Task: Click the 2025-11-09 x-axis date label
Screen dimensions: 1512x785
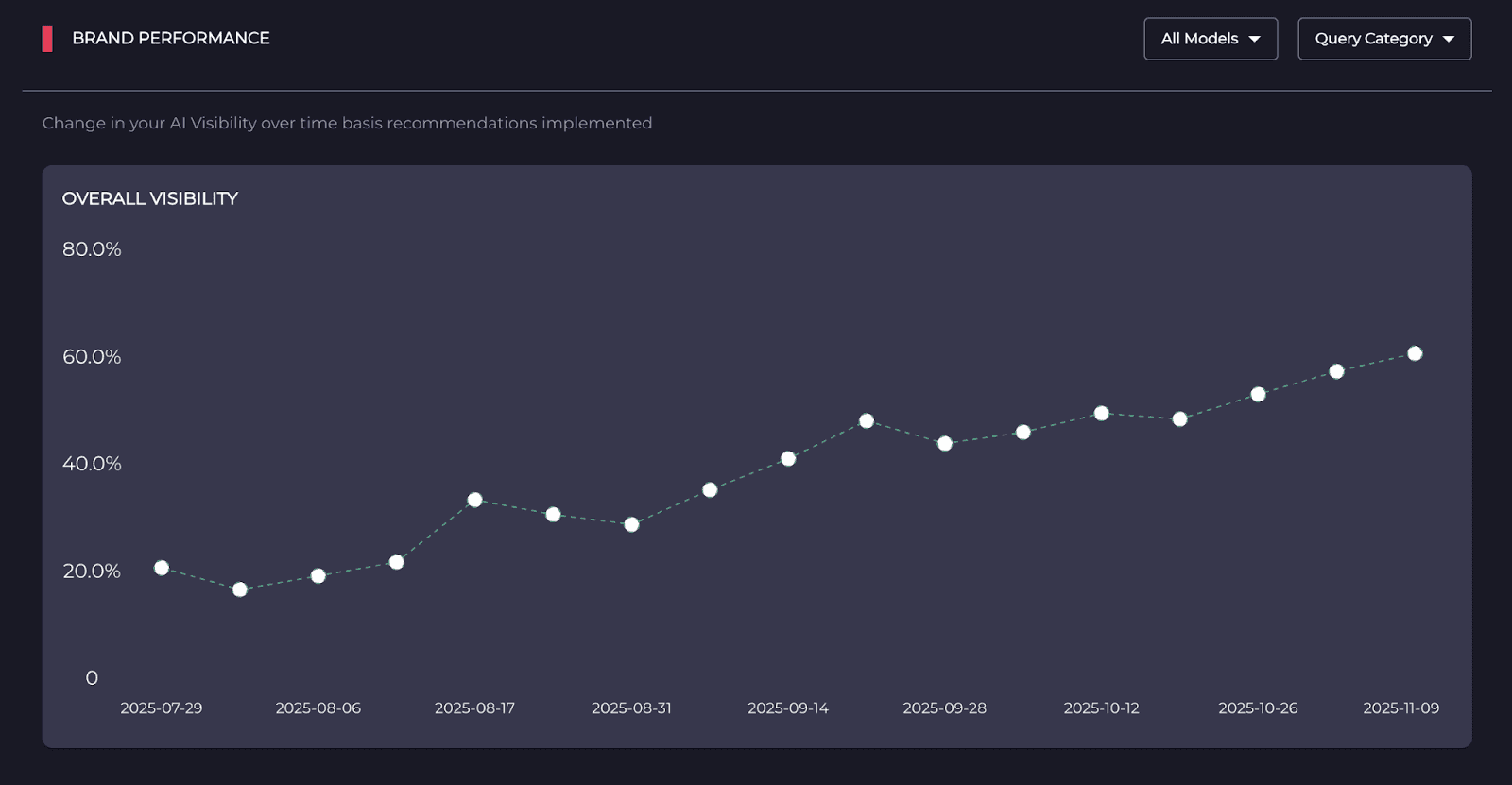Action: coord(1400,708)
